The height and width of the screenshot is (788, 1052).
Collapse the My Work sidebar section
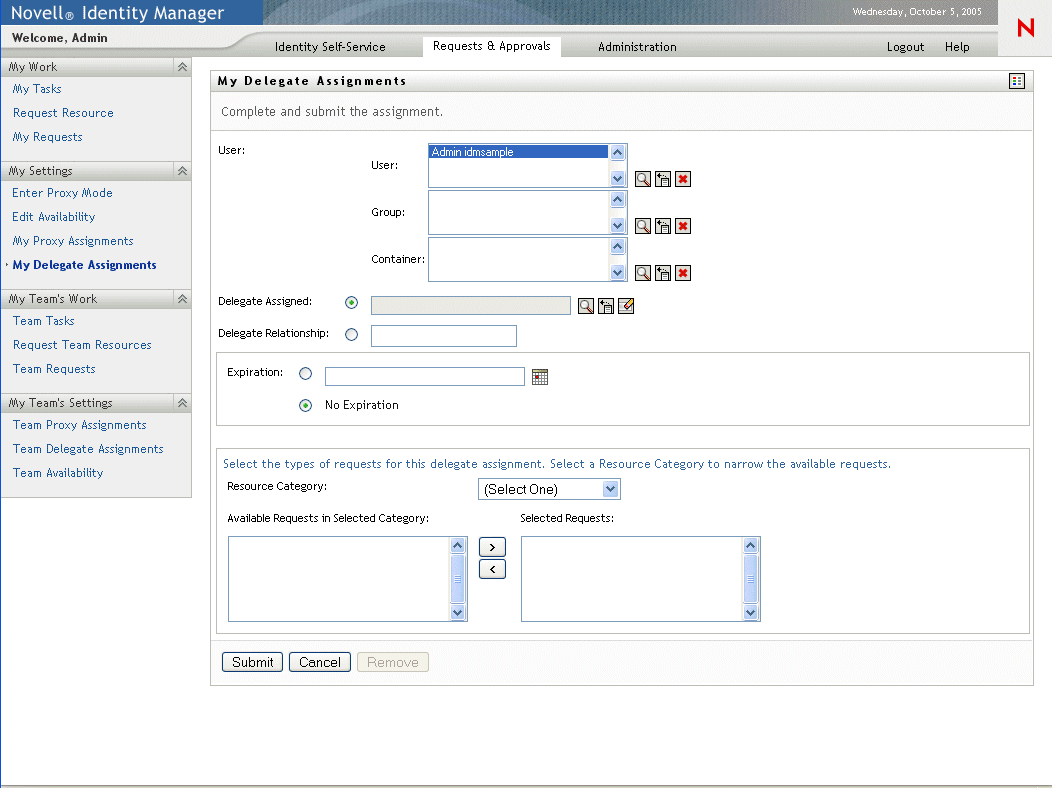coord(182,67)
